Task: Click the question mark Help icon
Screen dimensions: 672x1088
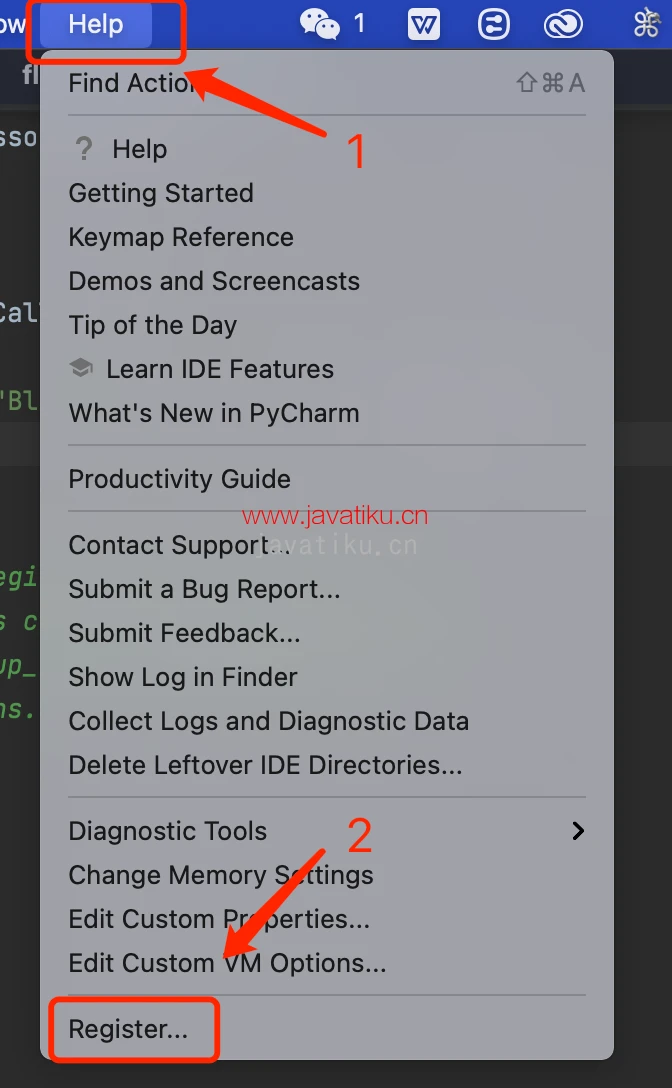Action: [x=83, y=148]
